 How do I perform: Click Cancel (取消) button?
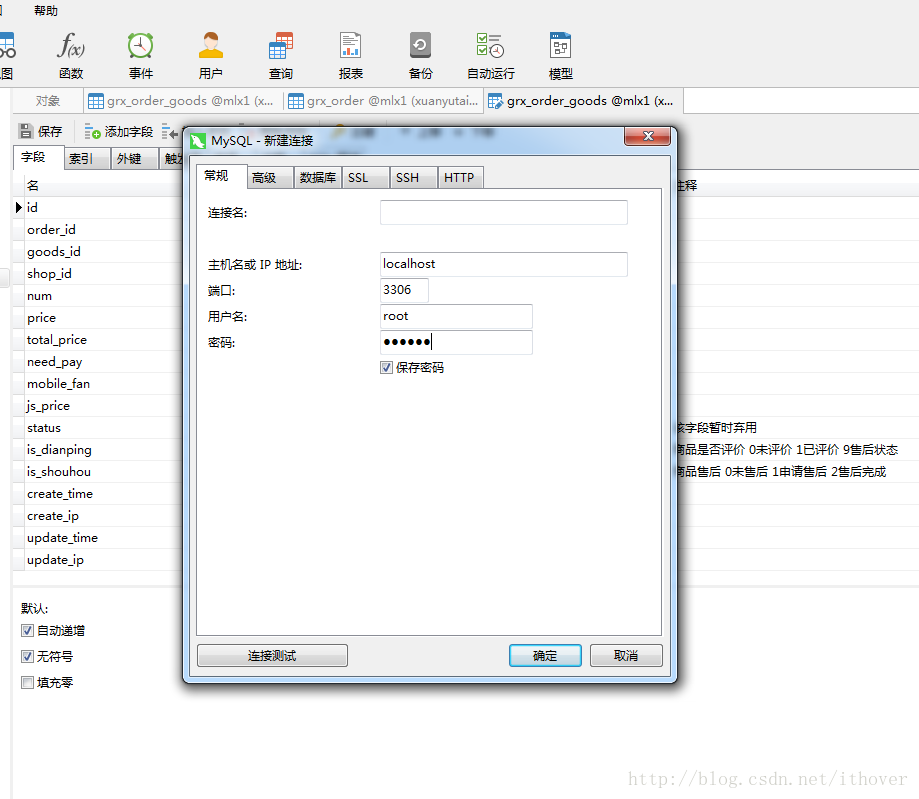pos(626,655)
